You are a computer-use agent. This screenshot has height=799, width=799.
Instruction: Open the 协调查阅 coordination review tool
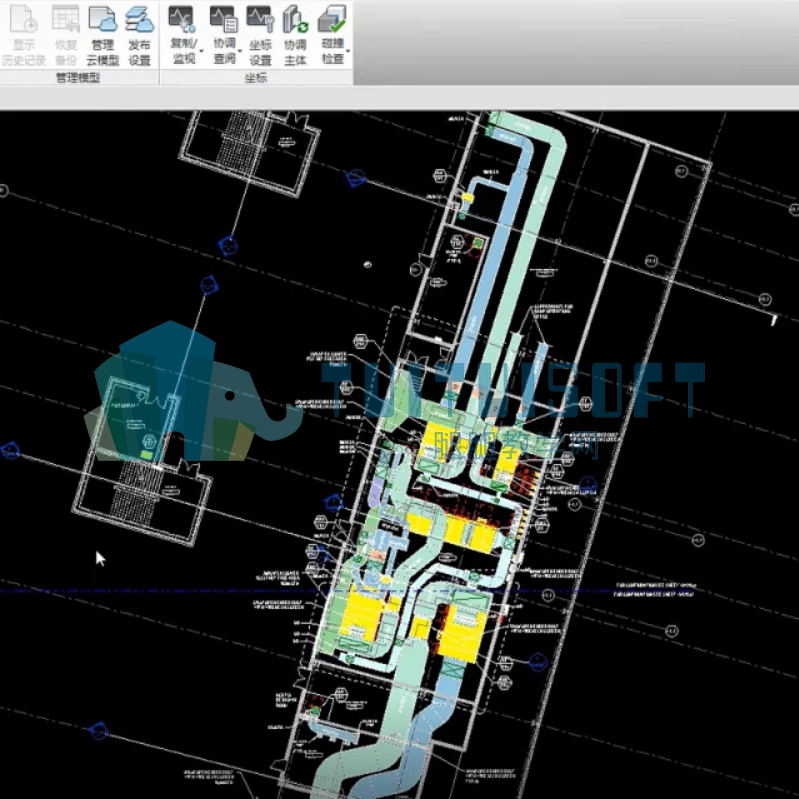[x=224, y=34]
